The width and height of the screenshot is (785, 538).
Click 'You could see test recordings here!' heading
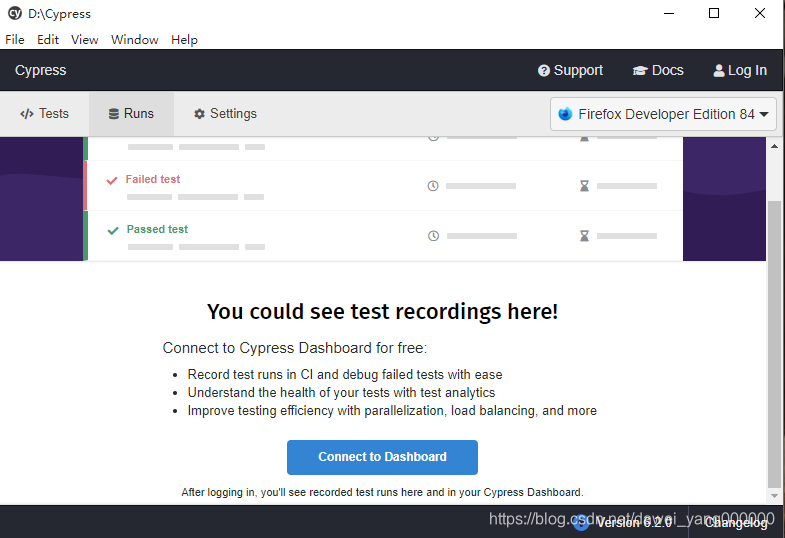[x=382, y=311]
